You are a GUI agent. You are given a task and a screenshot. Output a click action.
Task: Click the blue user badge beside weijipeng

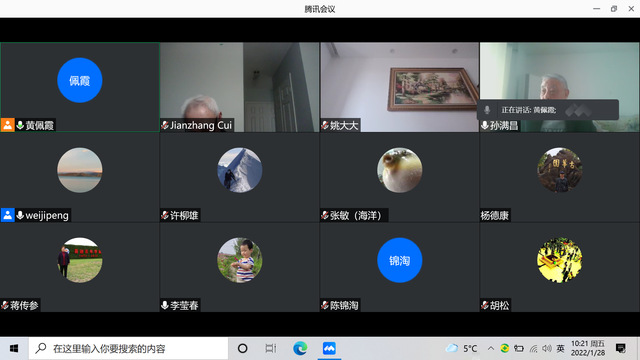(7, 215)
